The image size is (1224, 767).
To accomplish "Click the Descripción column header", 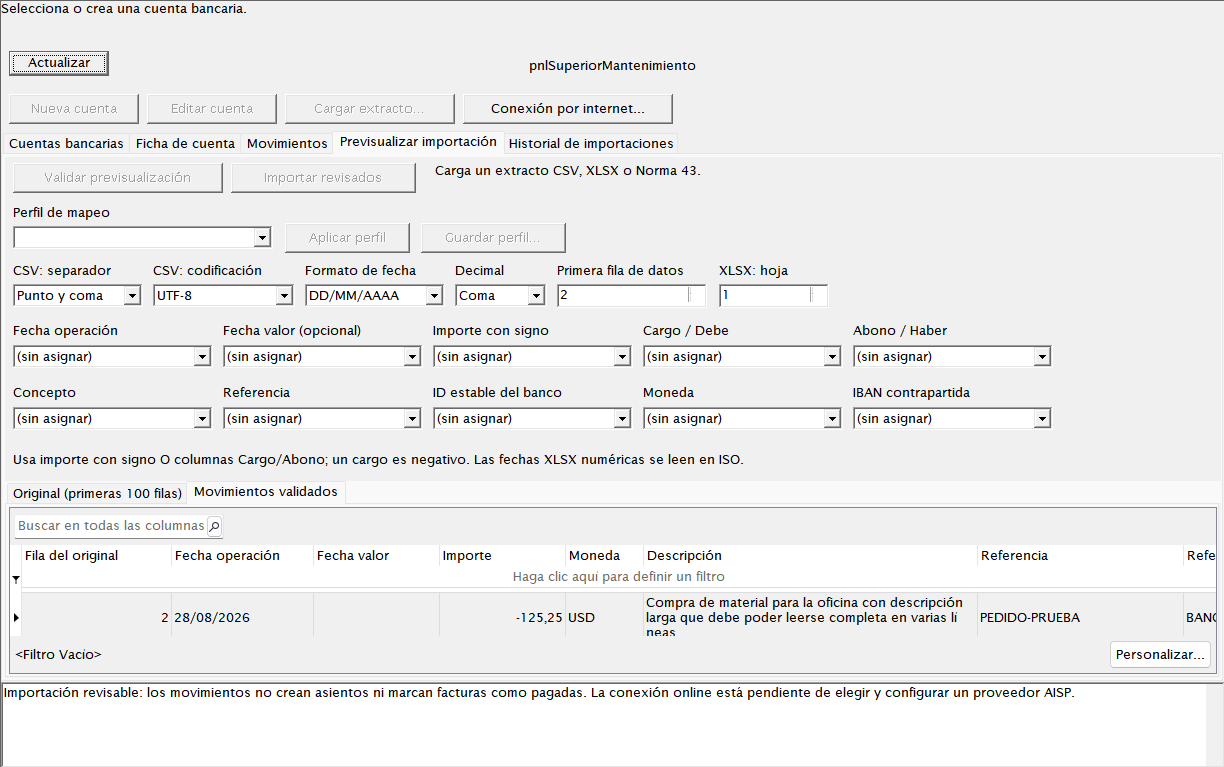I will click(x=810, y=556).
